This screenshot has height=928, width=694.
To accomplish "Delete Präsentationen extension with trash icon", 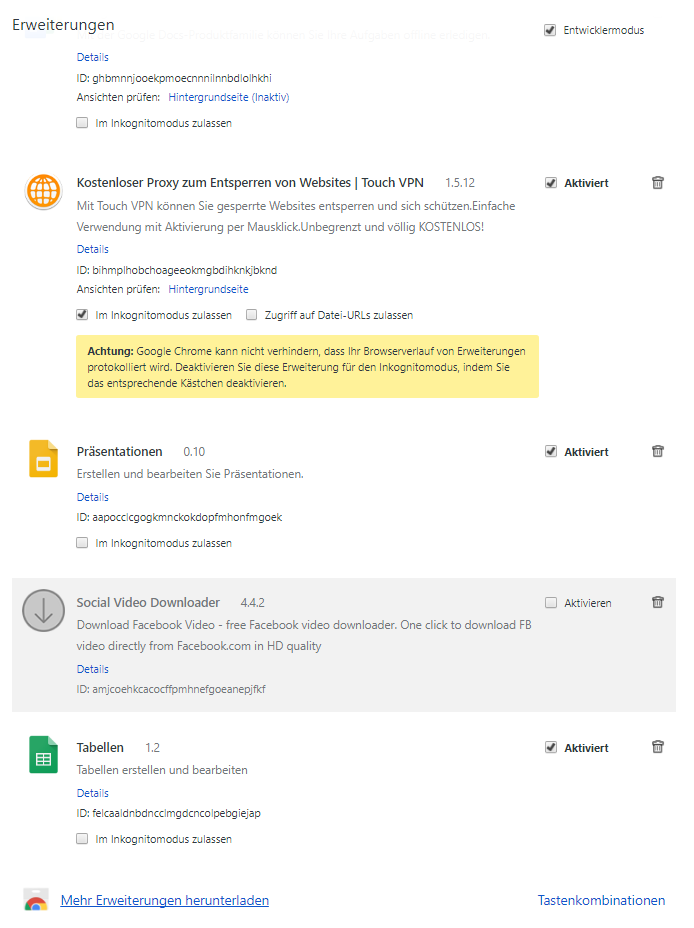I will 657,451.
